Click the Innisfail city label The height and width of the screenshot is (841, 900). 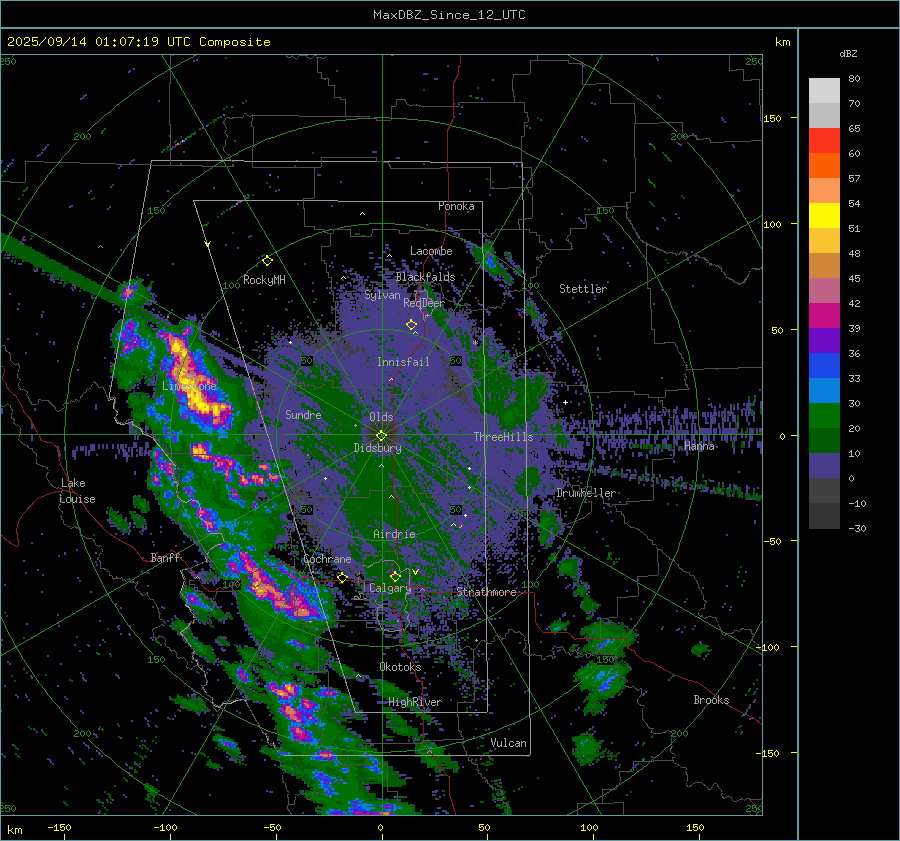(x=403, y=362)
